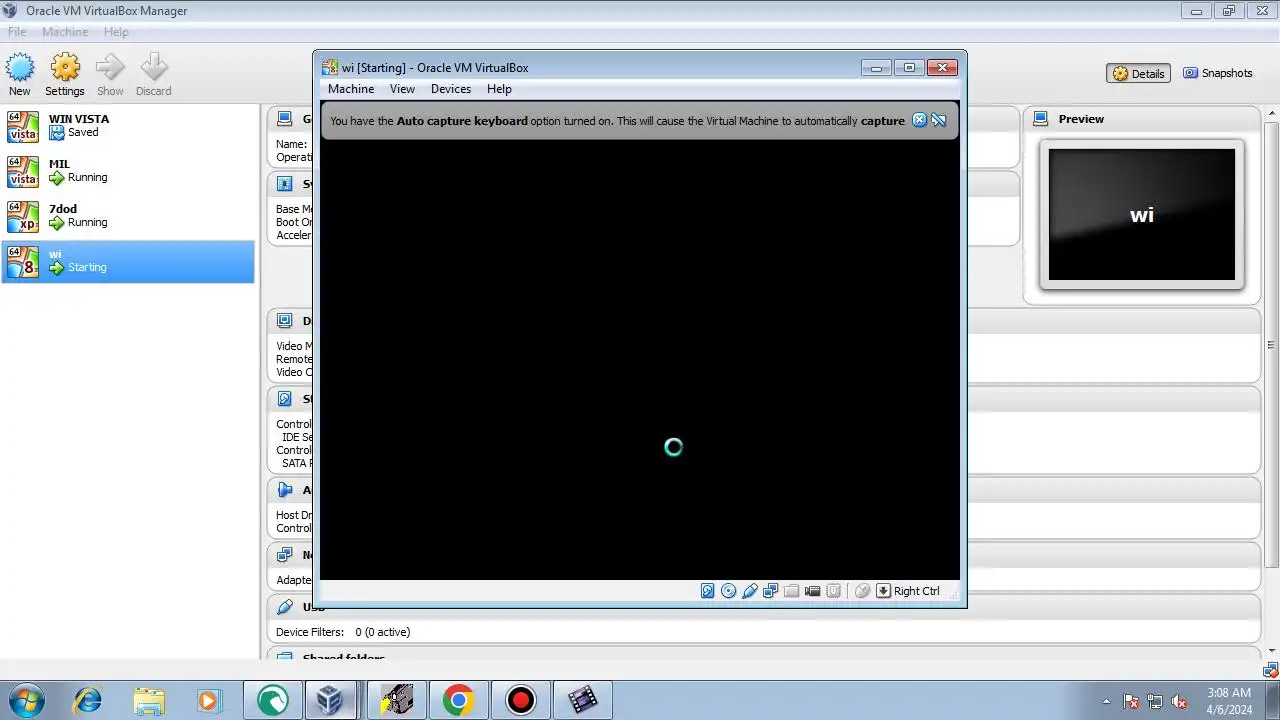Switch to Details view
The image size is (1280, 720).
coord(1138,73)
